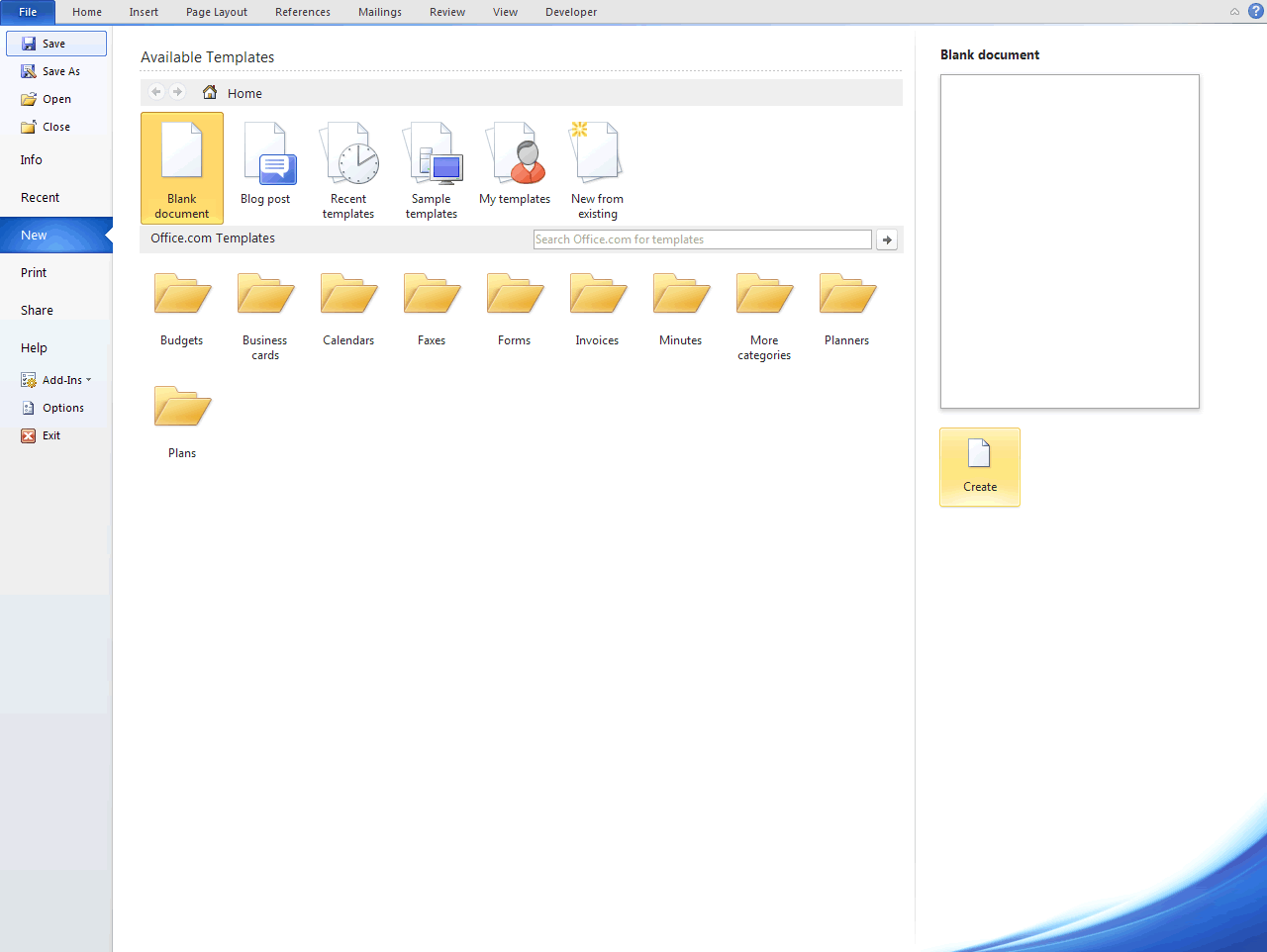1267x952 pixels.
Task: Click the Help question mark icon
Action: [1256, 11]
